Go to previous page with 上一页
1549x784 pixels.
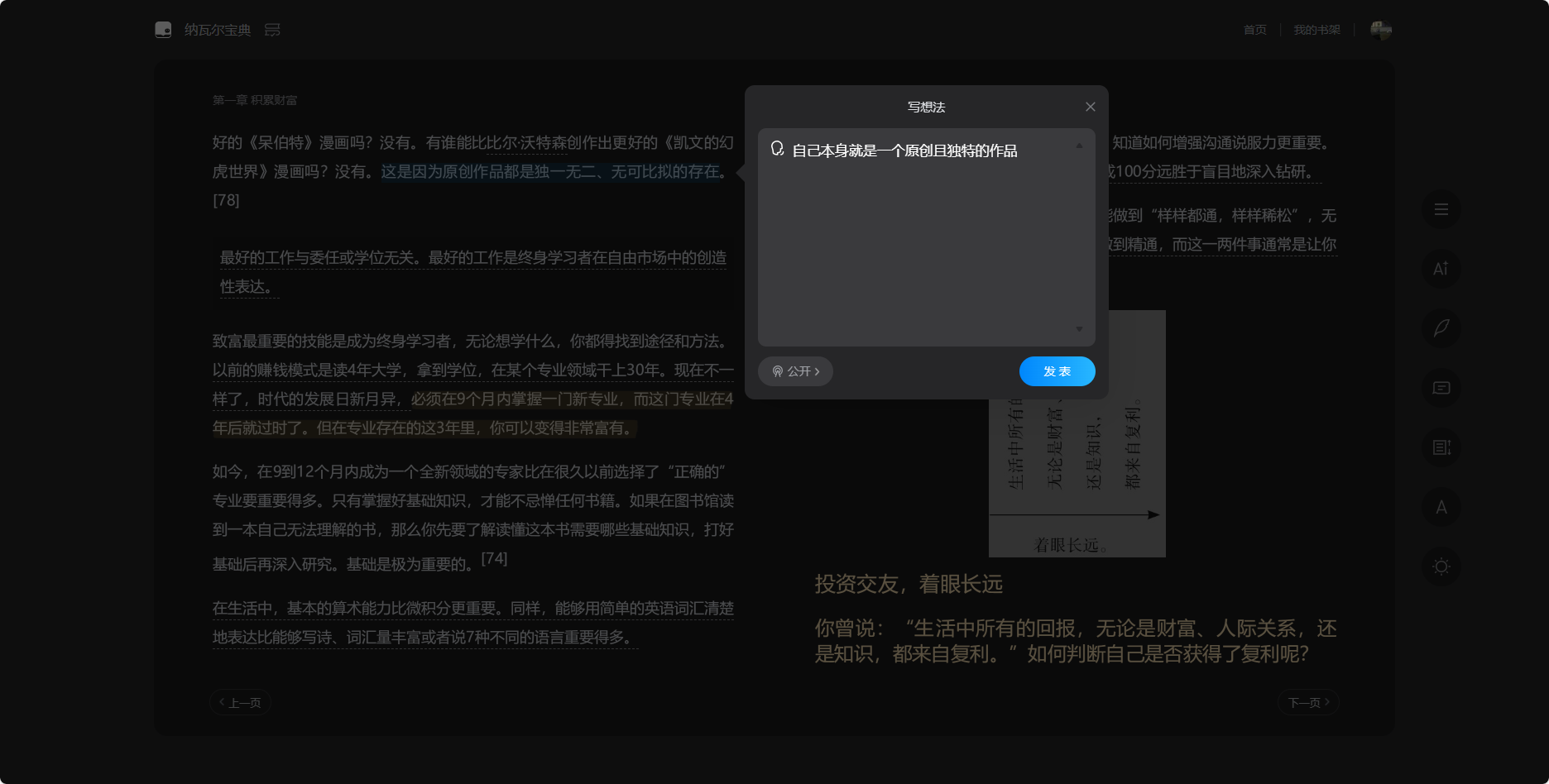point(240,702)
